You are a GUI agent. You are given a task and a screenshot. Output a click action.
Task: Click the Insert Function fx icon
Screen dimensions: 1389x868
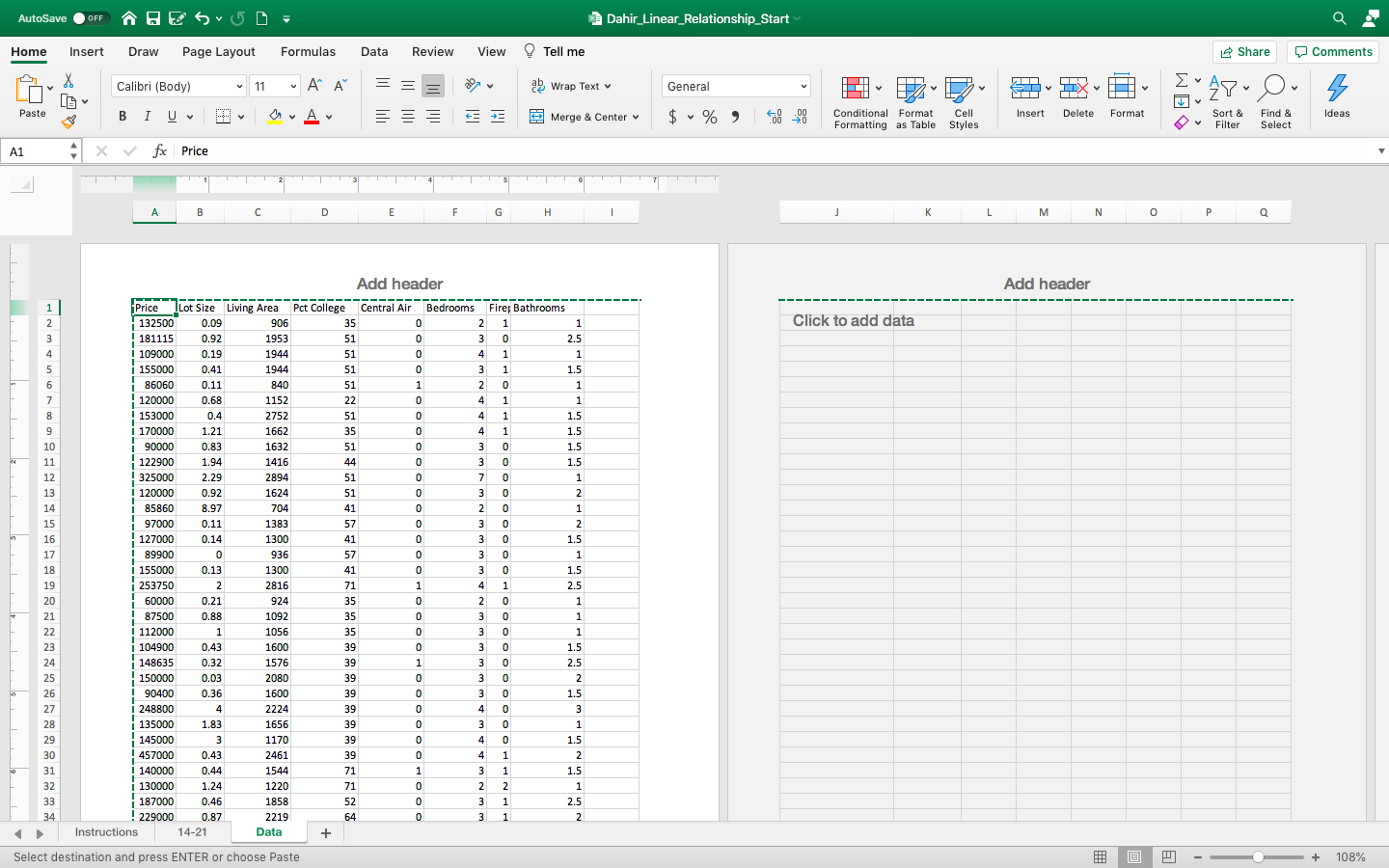coord(160,151)
